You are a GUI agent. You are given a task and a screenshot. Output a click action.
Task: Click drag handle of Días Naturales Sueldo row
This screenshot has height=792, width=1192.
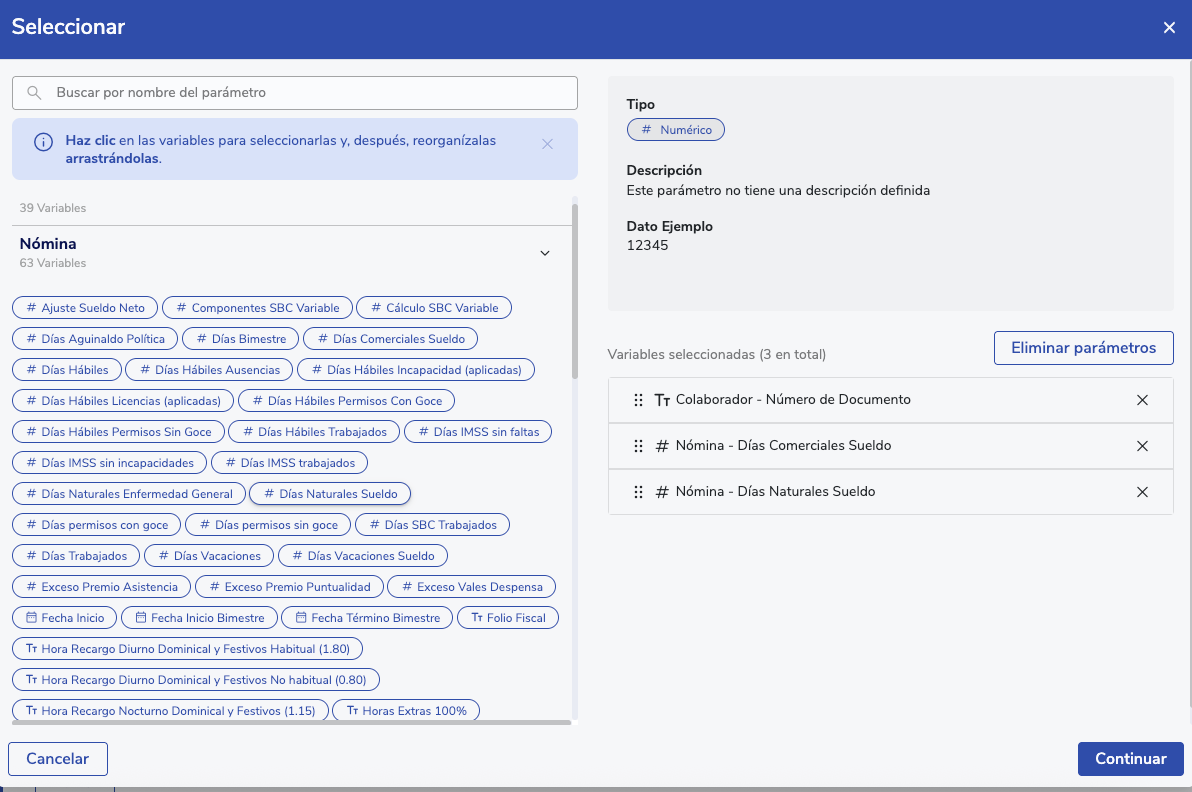coord(638,492)
